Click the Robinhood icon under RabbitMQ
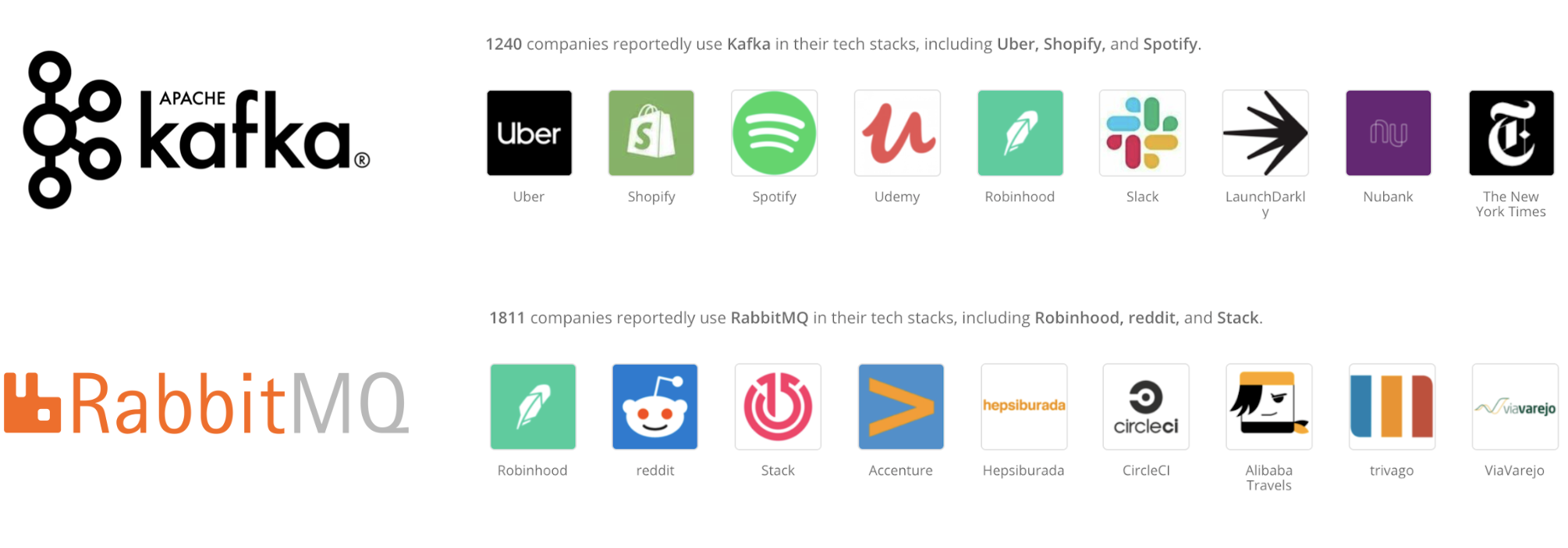Screen dimensions: 1568x548 533,407
